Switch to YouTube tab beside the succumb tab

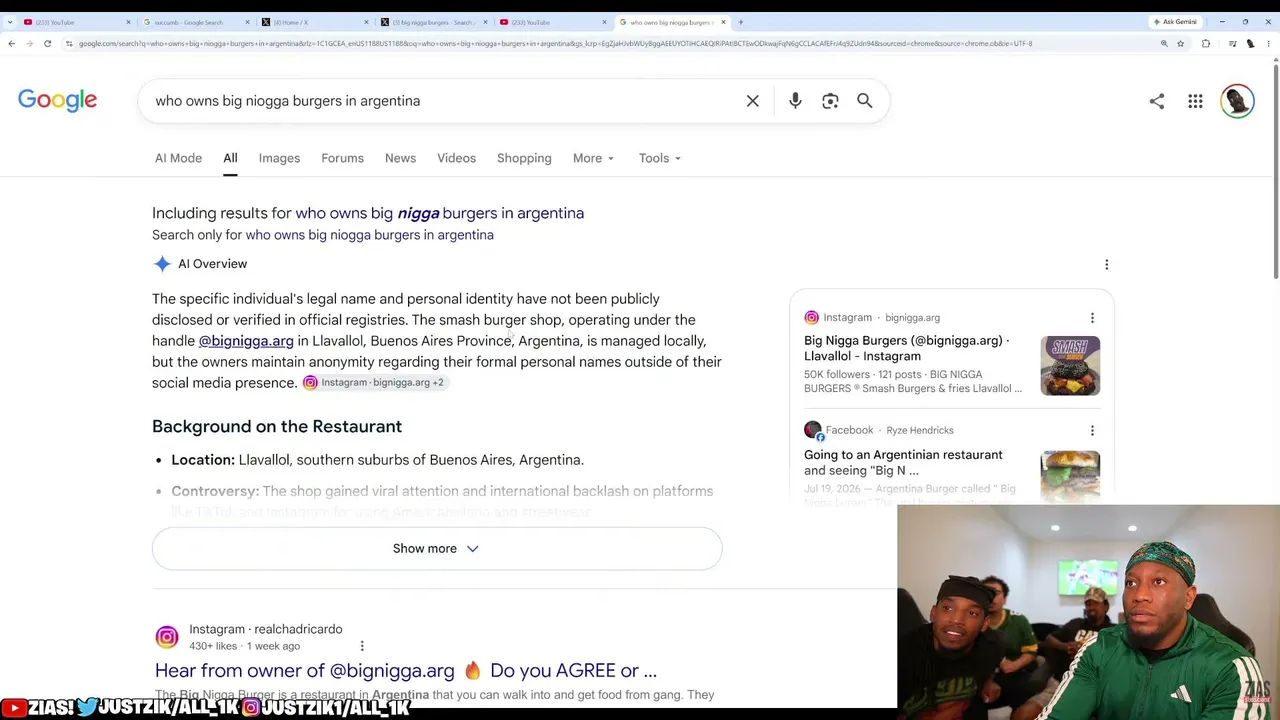(x=75, y=22)
